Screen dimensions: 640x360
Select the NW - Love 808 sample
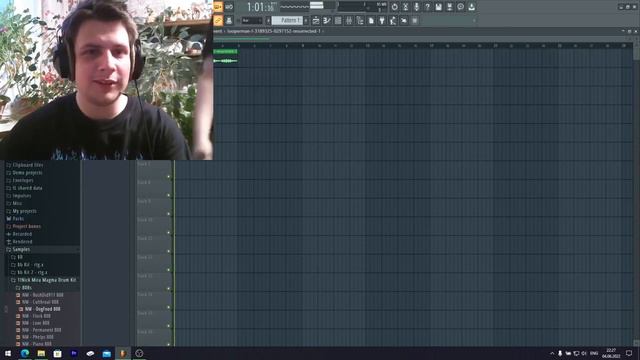[33, 323]
